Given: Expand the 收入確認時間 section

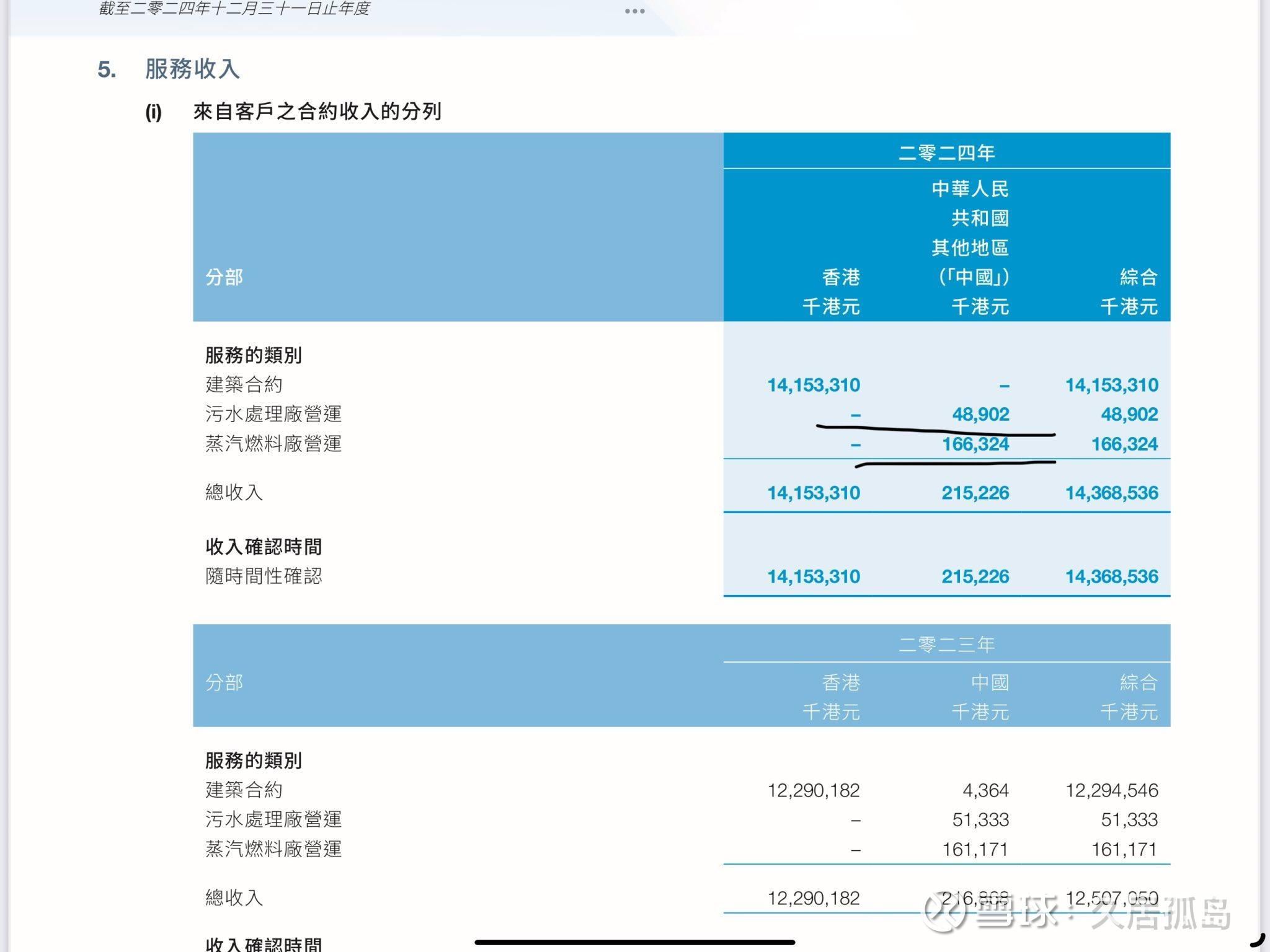Looking at the screenshot, I should pyautogui.click(x=263, y=546).
